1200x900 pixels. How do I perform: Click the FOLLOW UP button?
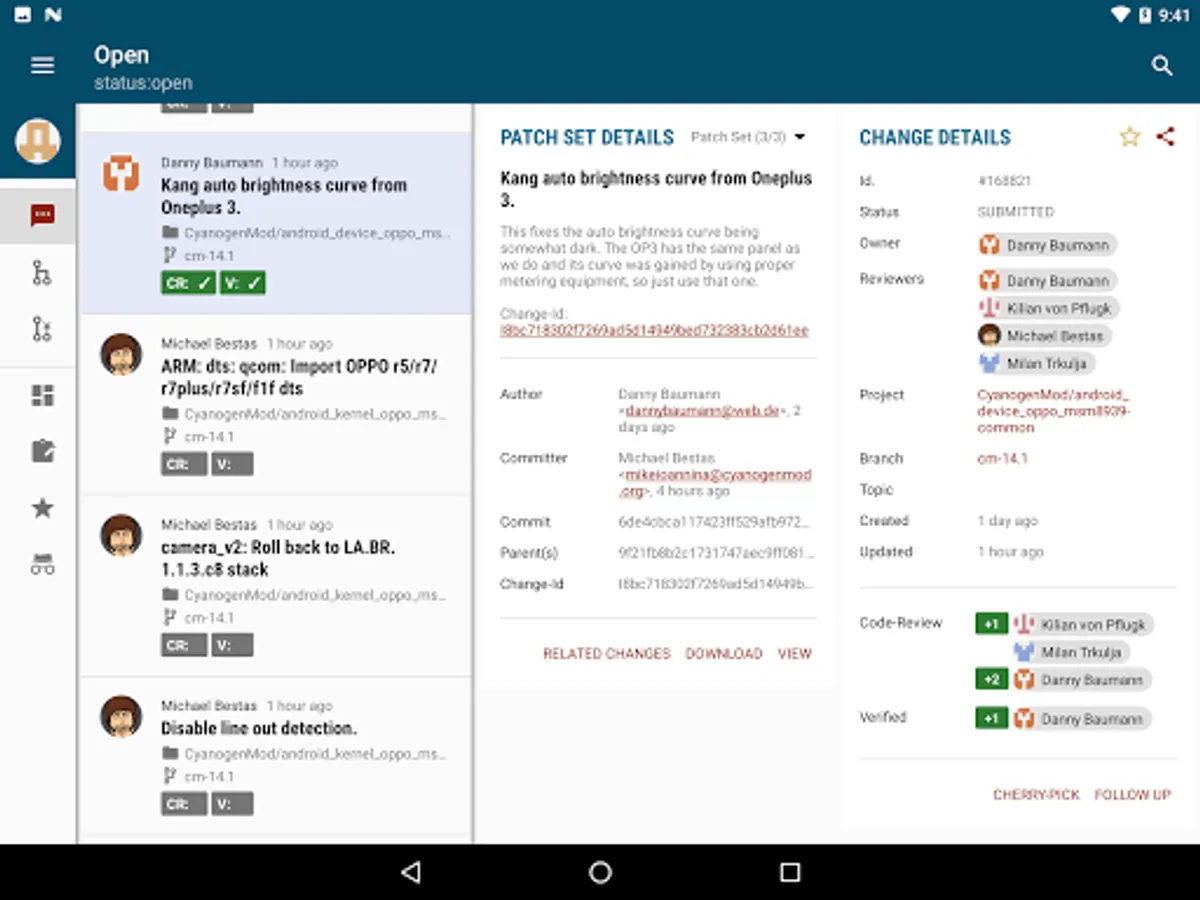tap(1132, 794)
